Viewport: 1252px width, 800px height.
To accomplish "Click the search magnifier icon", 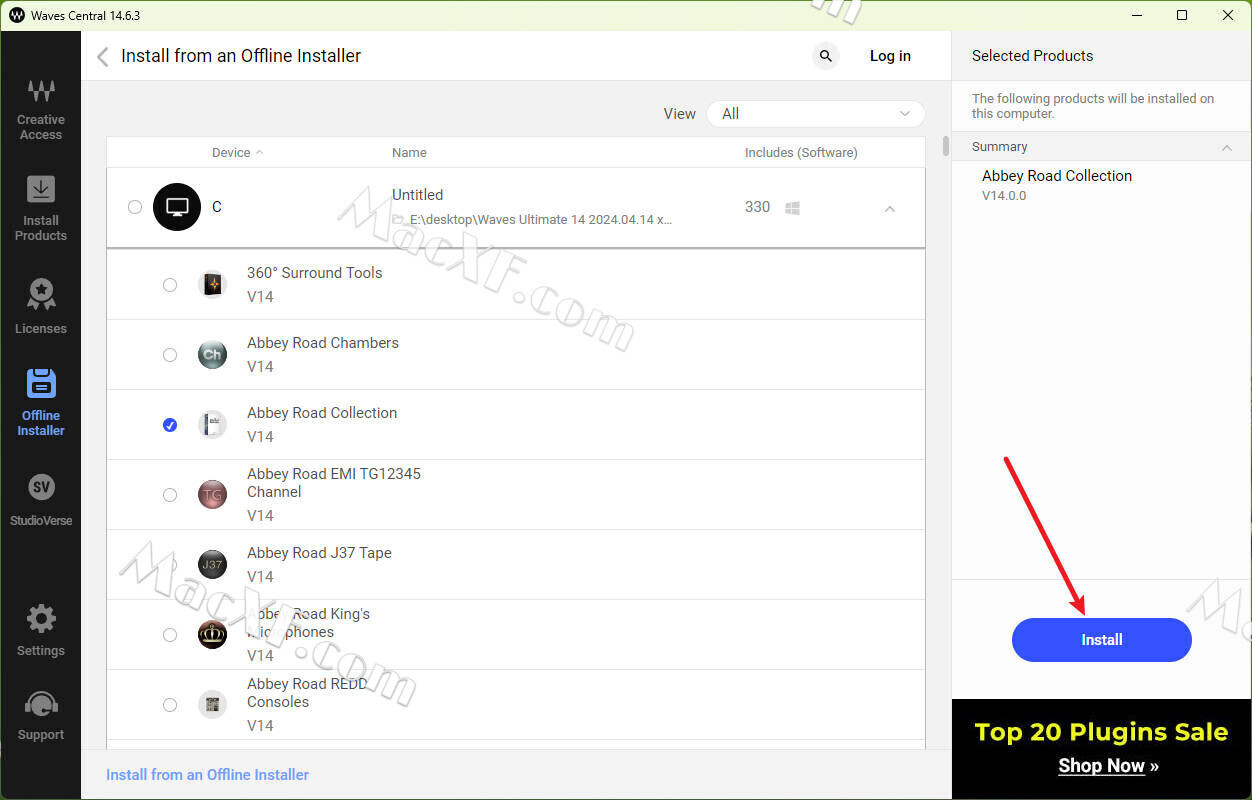I will pyautogui.click(x=825, y=56).
